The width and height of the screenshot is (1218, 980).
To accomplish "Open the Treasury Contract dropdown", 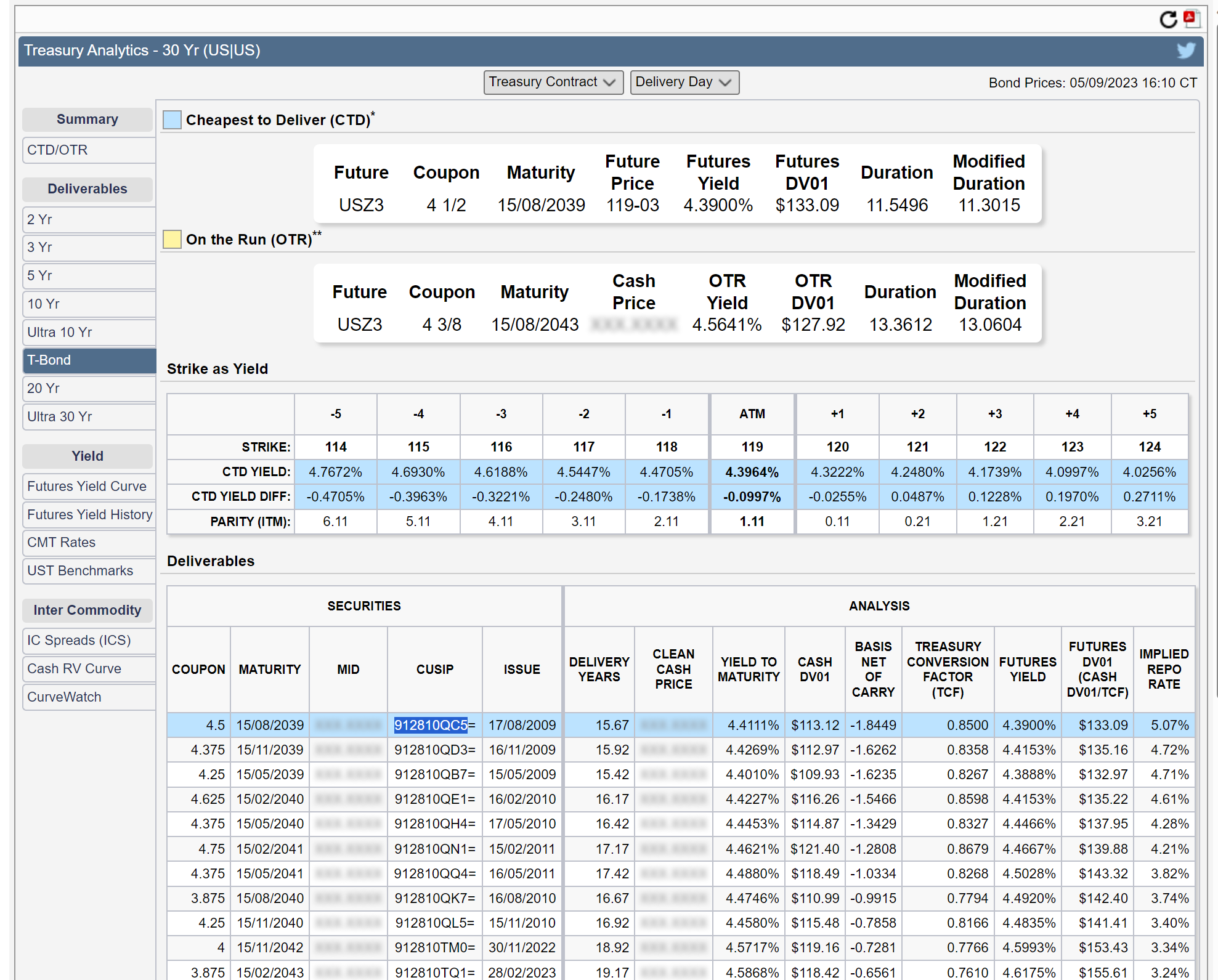I will point(553,82).
